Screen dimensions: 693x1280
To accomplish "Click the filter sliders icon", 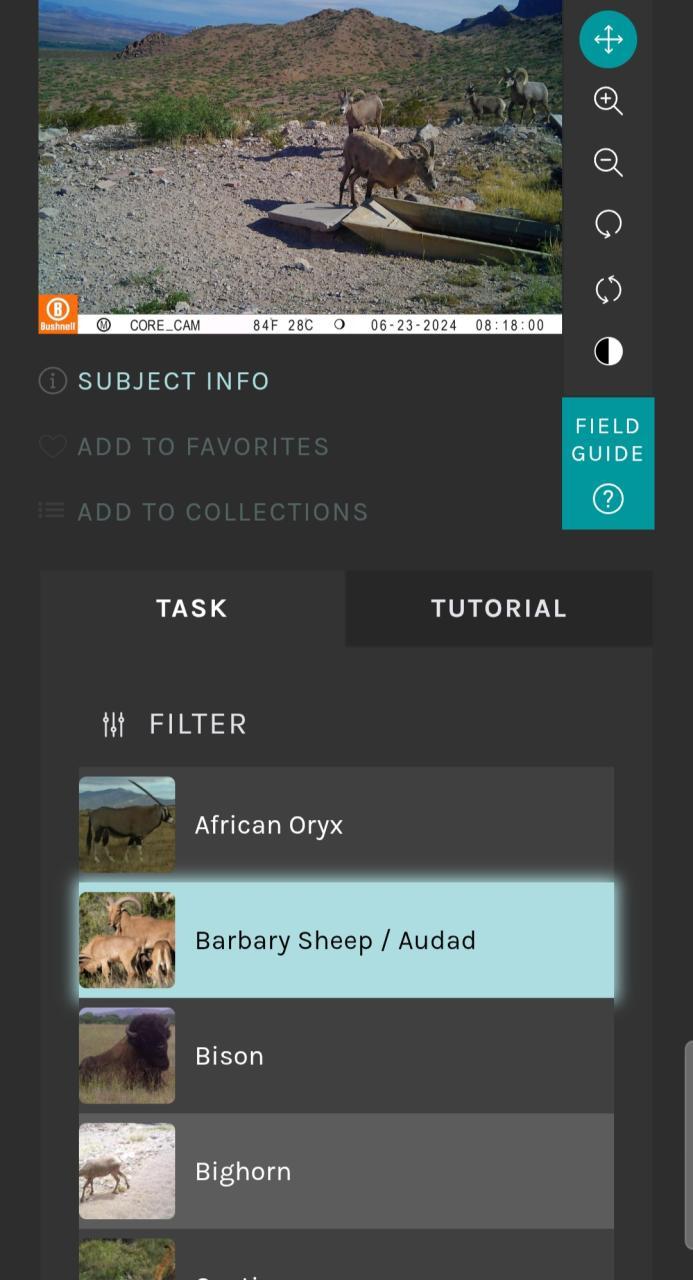I will pos(114,724).
